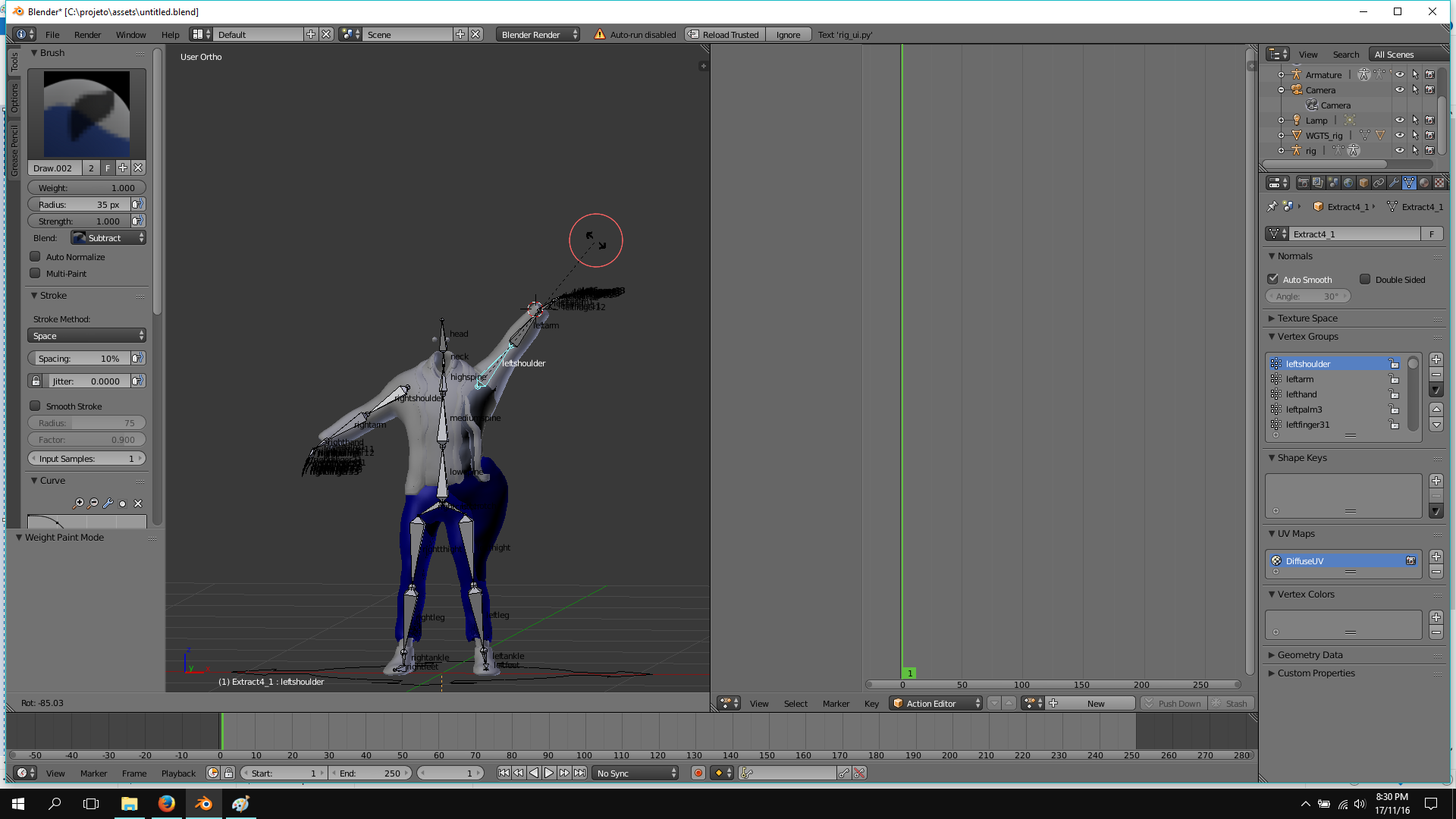The height and width of the screenshot is (819, 1456).
Task: Collapse the Camera tree node in outliner
Action: pos(1282,90)
